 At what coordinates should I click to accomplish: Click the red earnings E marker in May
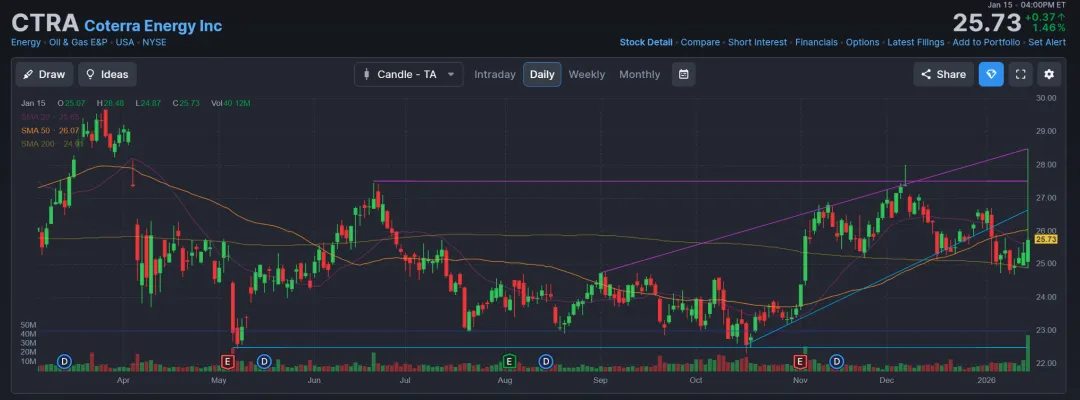click(227, 361)
